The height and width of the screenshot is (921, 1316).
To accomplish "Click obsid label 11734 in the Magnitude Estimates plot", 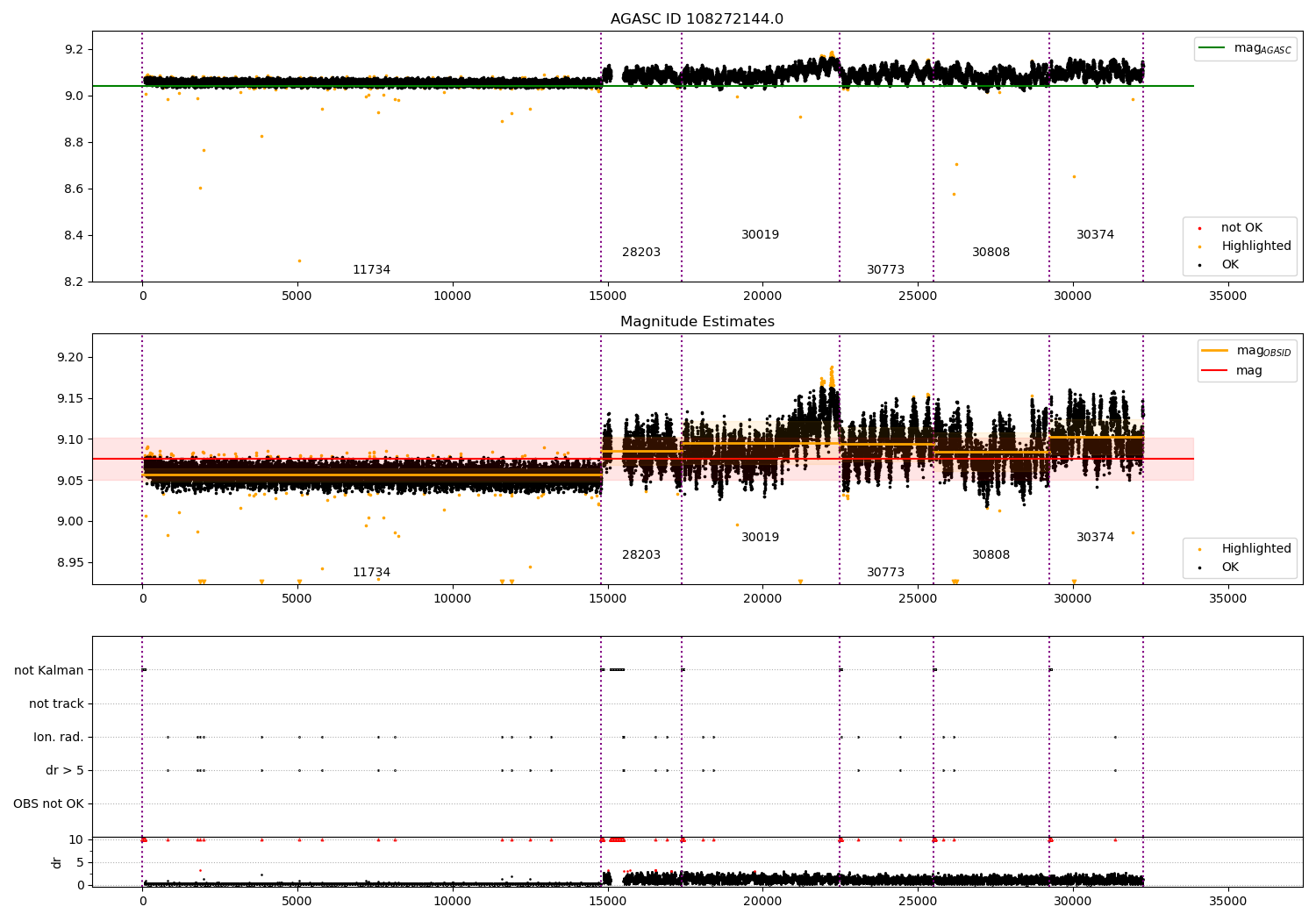I will click(x=371, y=573).
